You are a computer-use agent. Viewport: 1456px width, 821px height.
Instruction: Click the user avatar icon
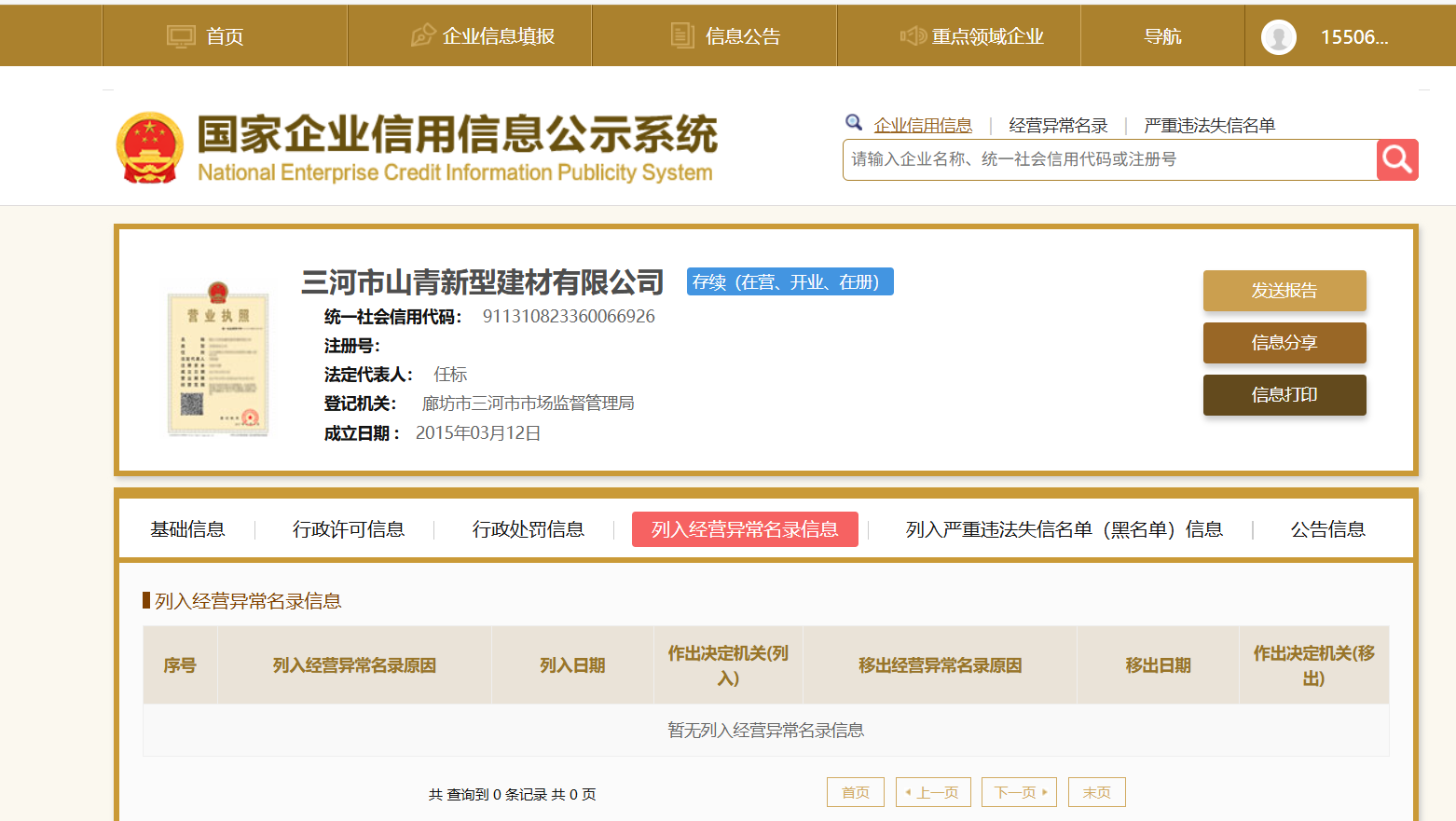1278,37
